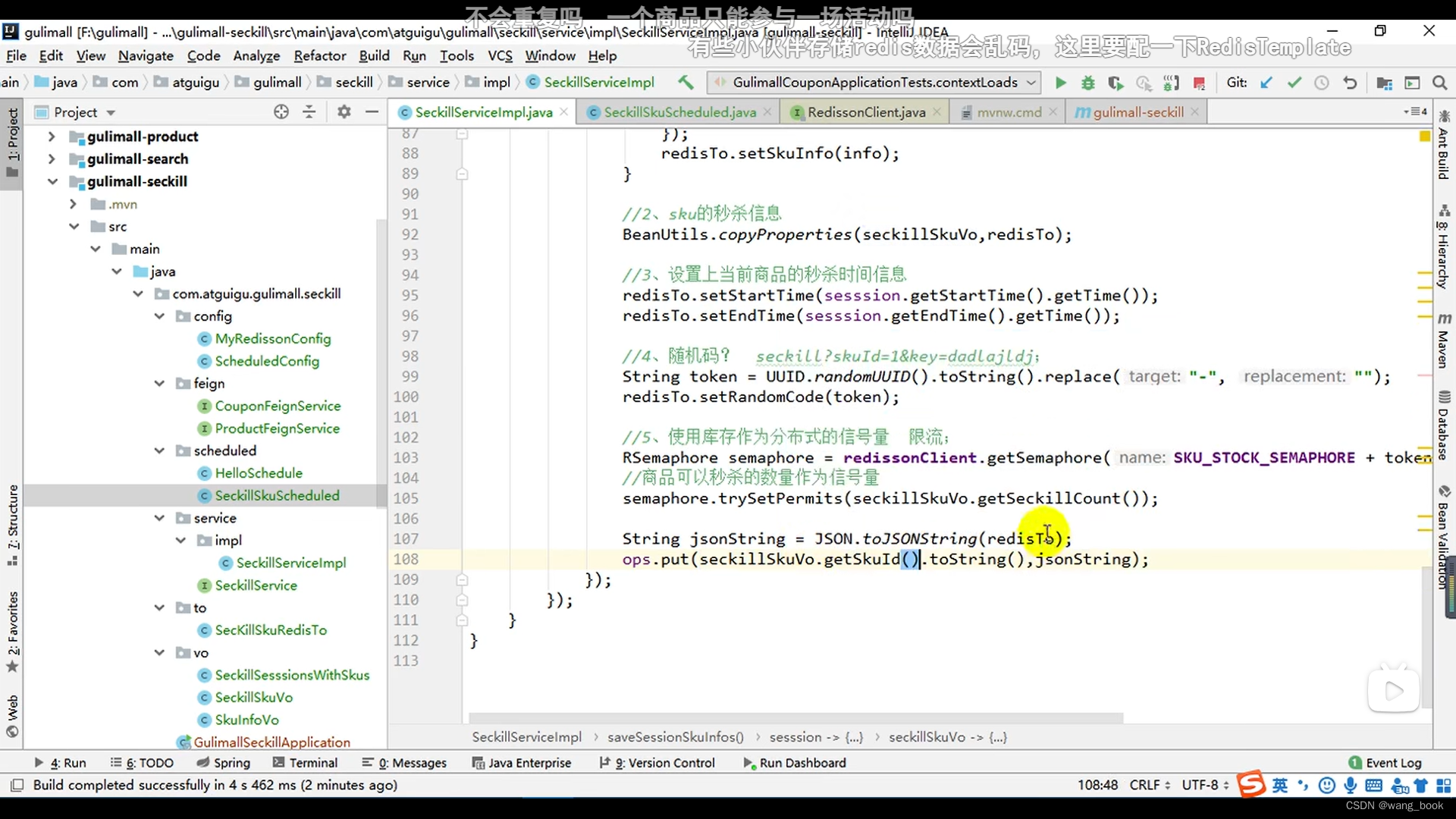
Task: Open the Refactor menu
Action: pyautogui.click(x=319, y=55)
